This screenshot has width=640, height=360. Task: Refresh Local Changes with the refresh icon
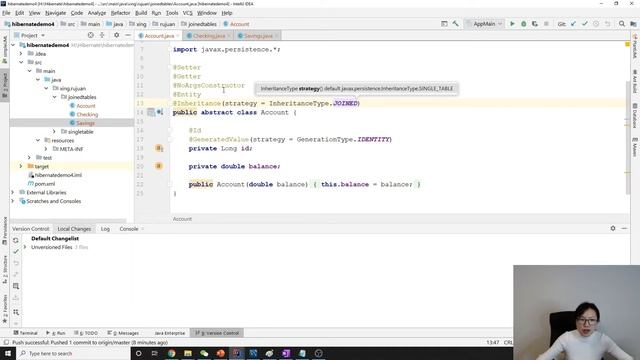tap(16, 240)
